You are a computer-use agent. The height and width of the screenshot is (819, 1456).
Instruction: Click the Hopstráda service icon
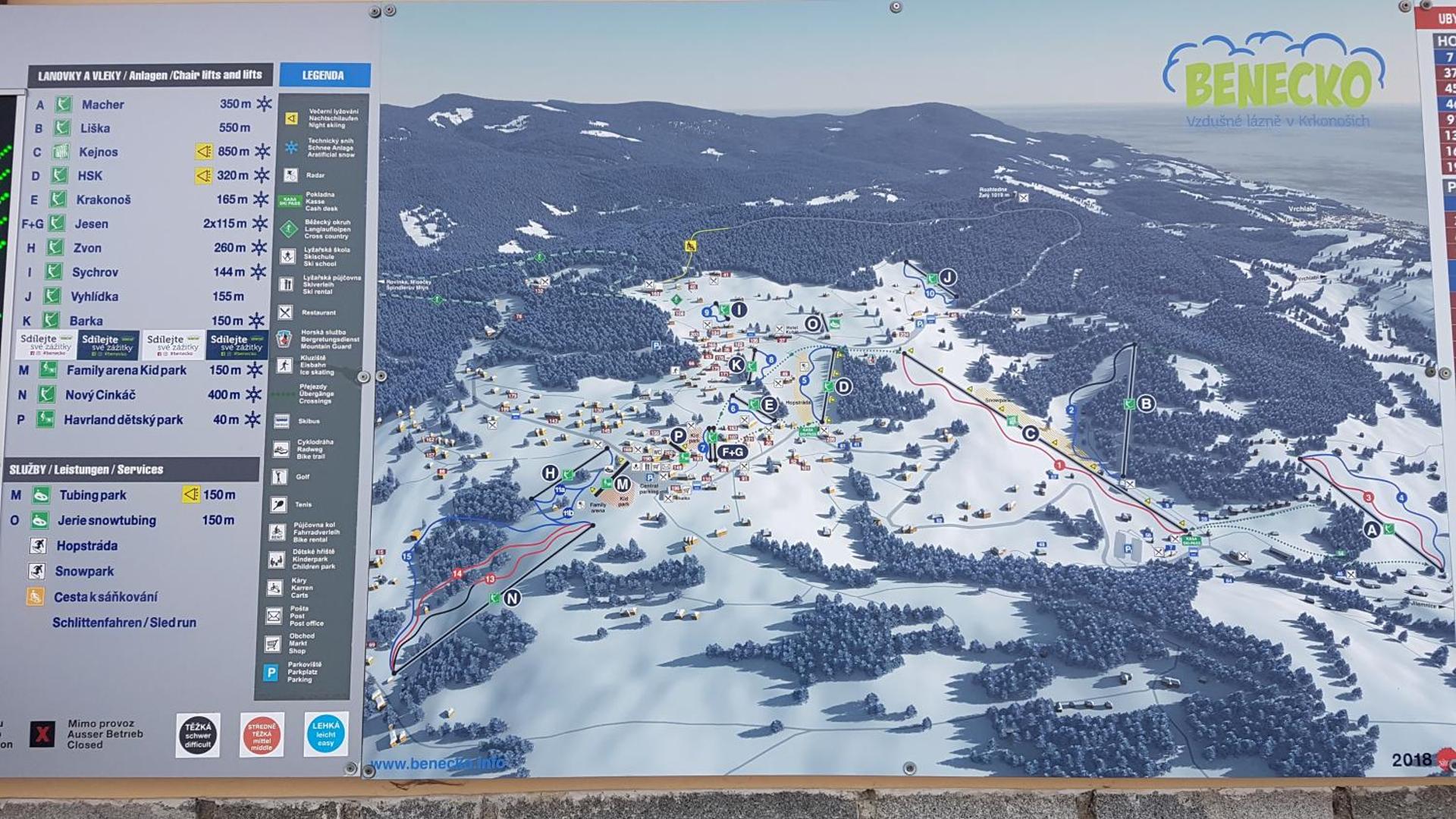point(38,546)
